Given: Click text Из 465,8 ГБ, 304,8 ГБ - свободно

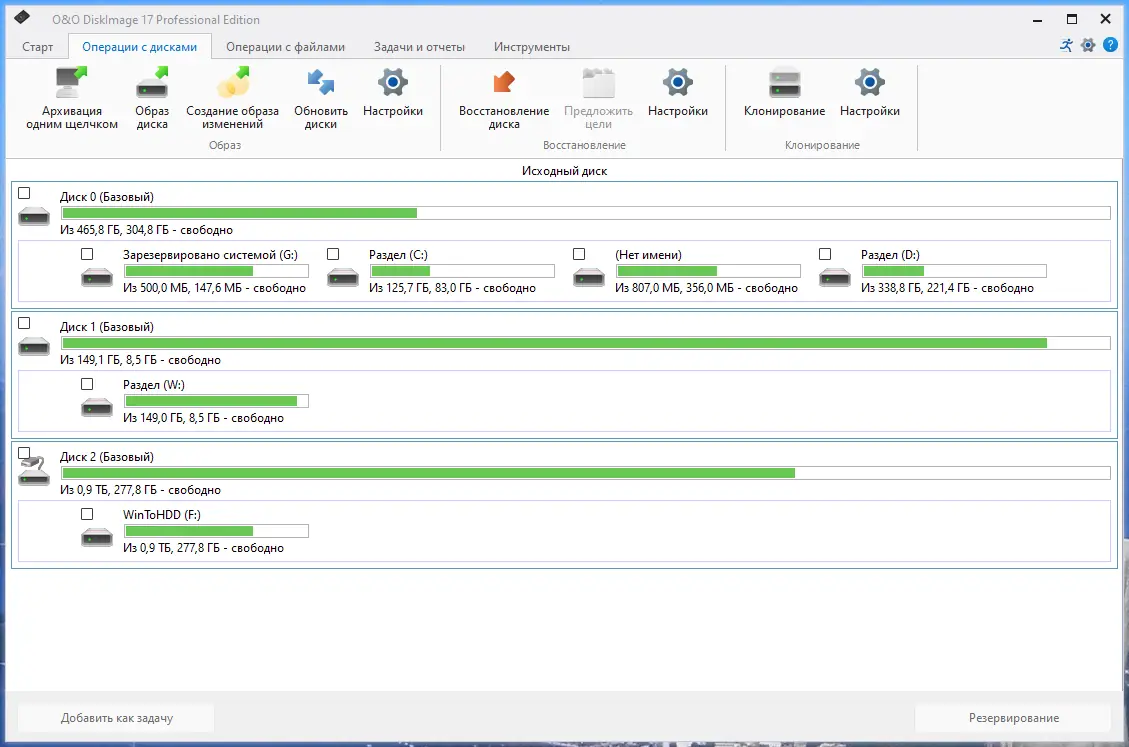Looking at the screenshot, I should pos(146,230).
